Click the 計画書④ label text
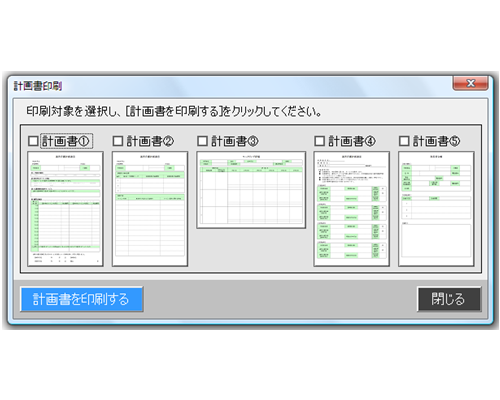Screen dimensions: 500x400 click(x=352, y=141)
